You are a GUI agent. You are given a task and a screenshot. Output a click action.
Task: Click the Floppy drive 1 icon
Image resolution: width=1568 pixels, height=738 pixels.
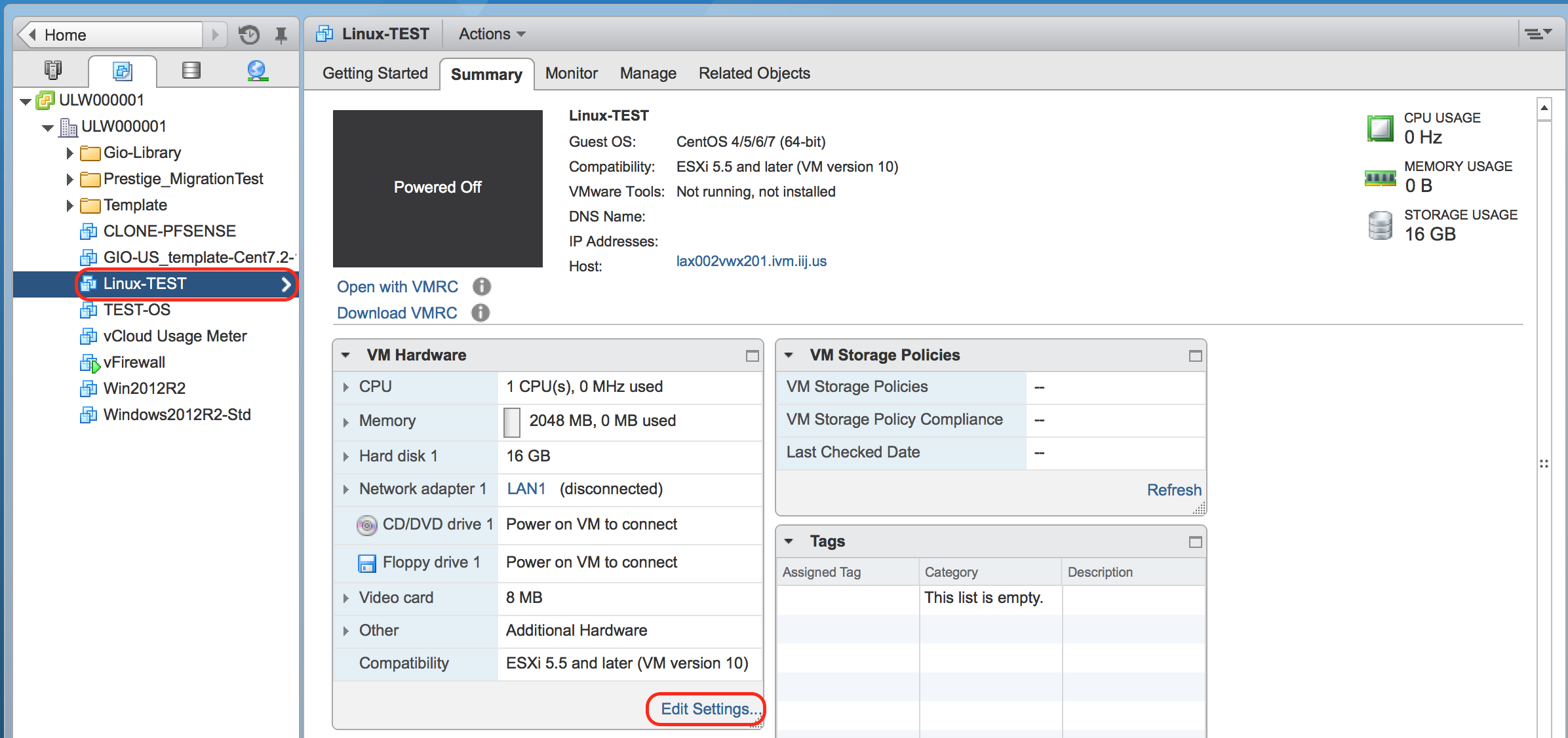(x=367, y=563)
